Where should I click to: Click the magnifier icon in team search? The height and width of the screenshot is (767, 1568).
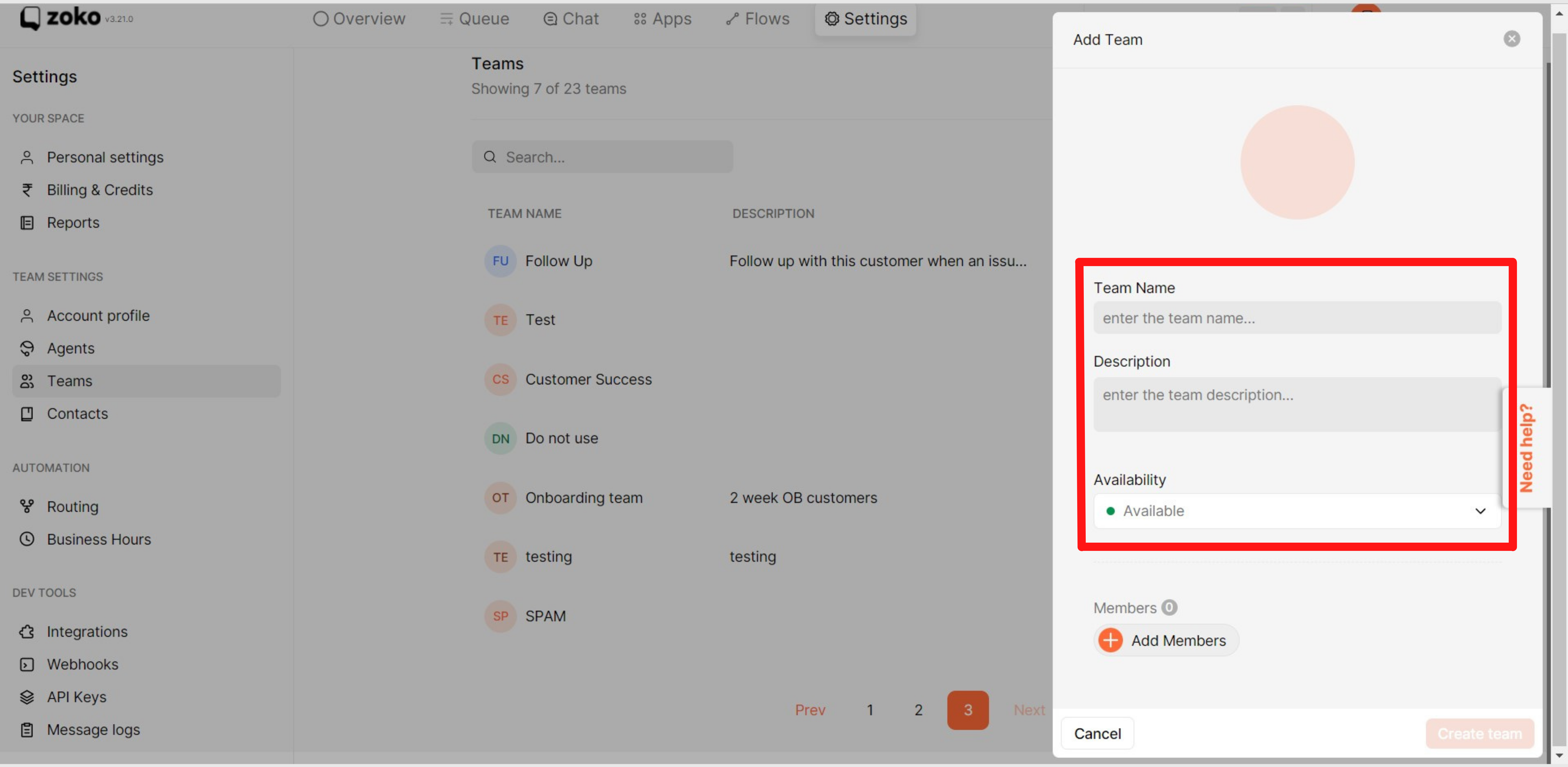tap(490, 157)
